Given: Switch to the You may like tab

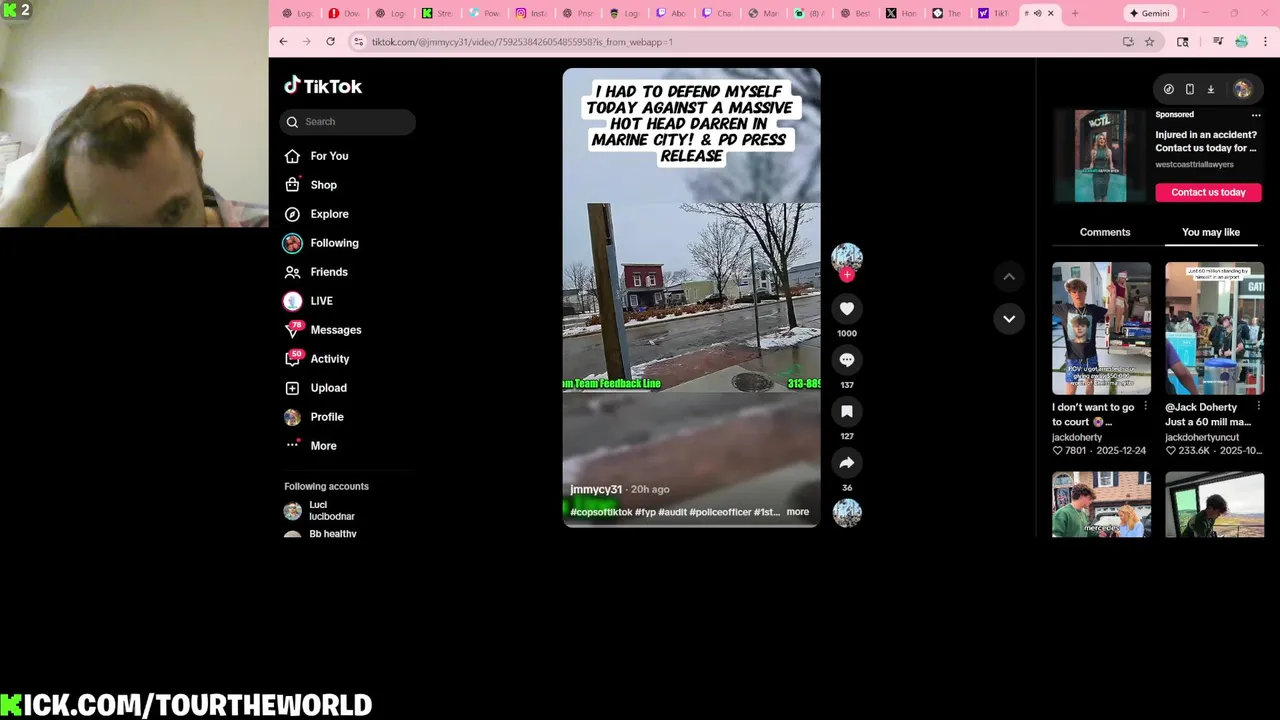Looking at the screenshot, I should [x=1211, y=232].
